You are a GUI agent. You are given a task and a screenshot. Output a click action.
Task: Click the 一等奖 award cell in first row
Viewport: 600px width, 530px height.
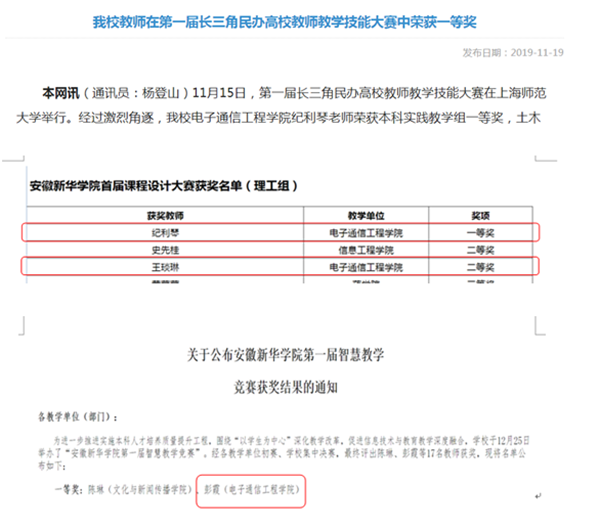481,232
